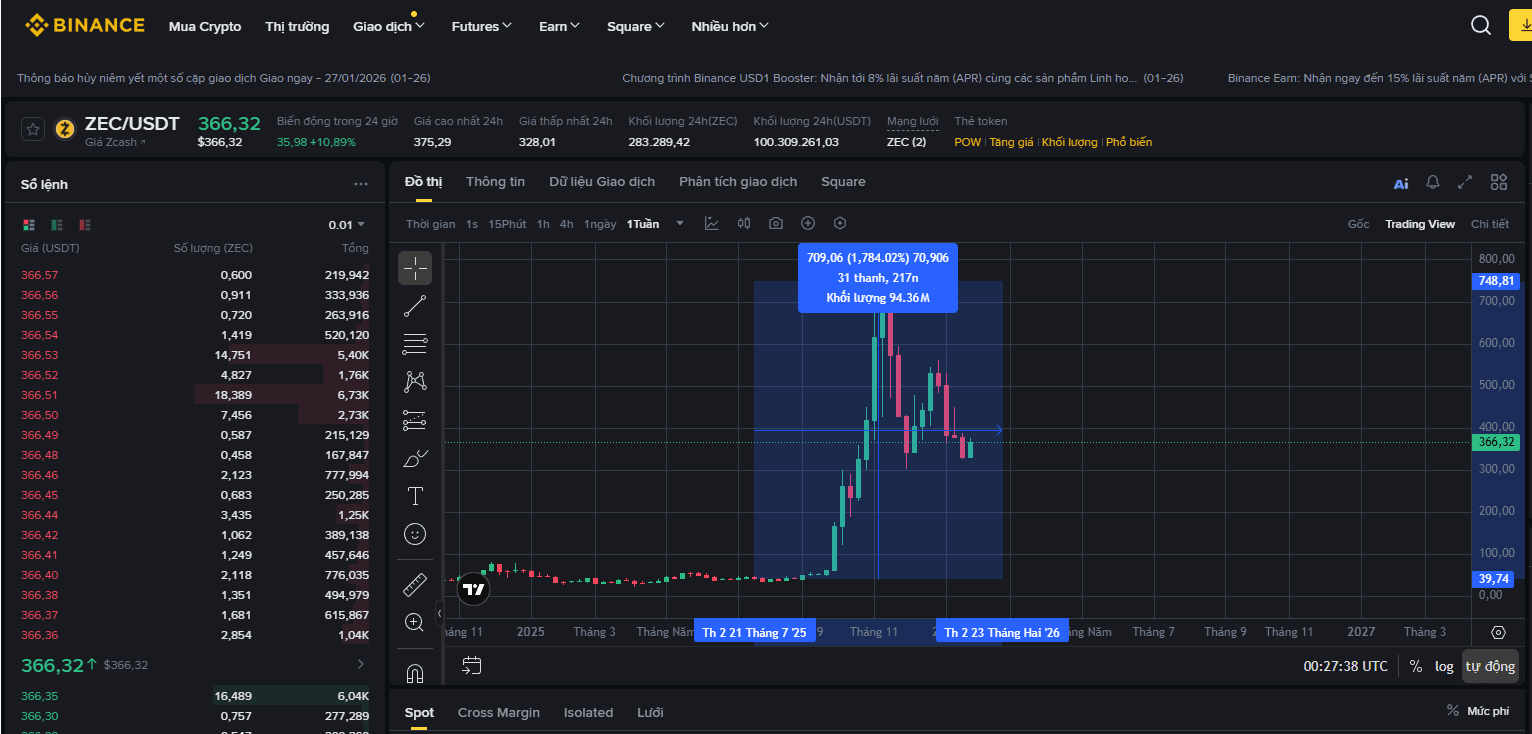The width and height of the screenshot is (1532, 734).
Task: Open timezone setting 00:27:38 UTC
Action: [1346, 666]
